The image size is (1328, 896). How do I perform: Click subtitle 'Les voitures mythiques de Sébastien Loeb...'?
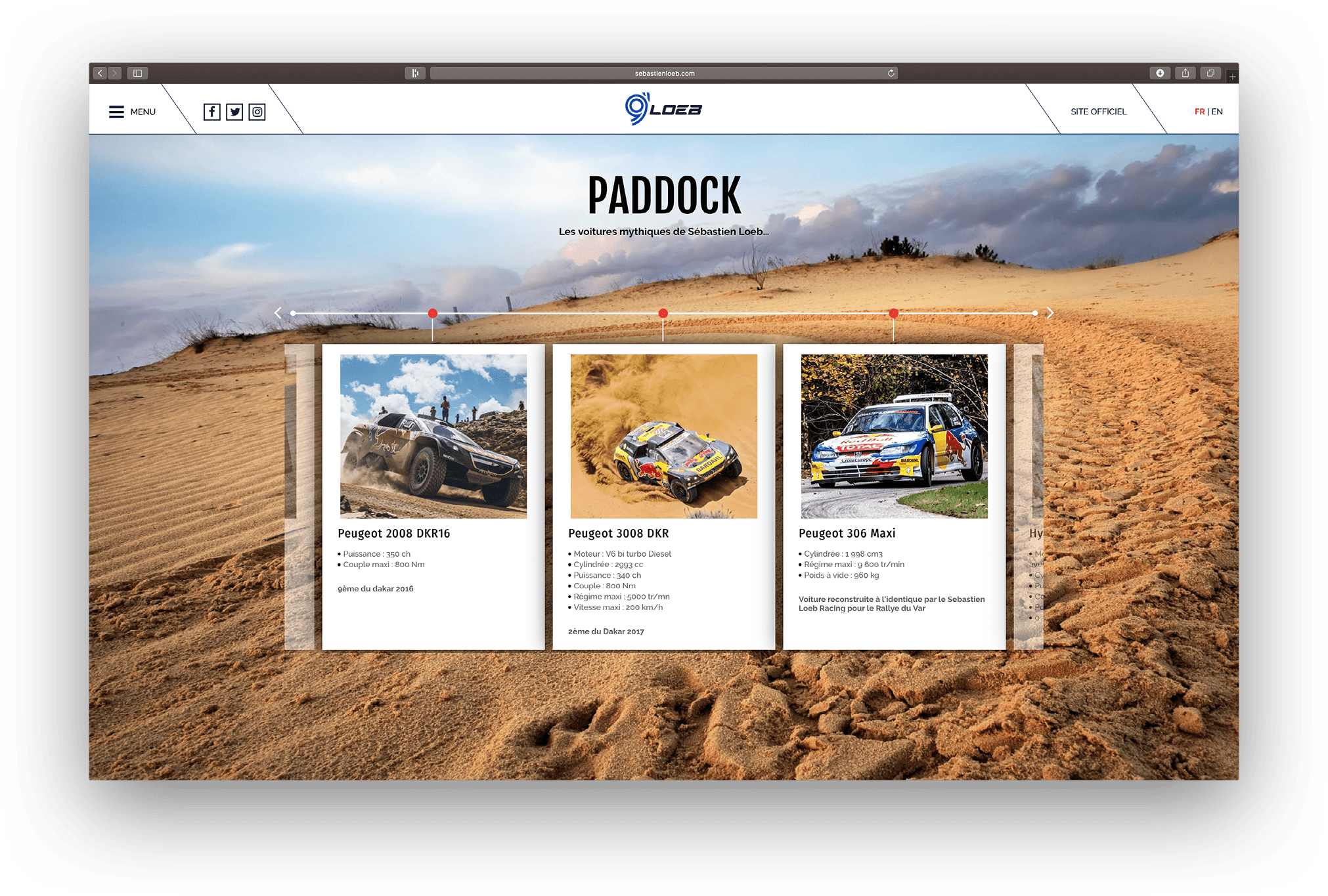pos(663,232)
